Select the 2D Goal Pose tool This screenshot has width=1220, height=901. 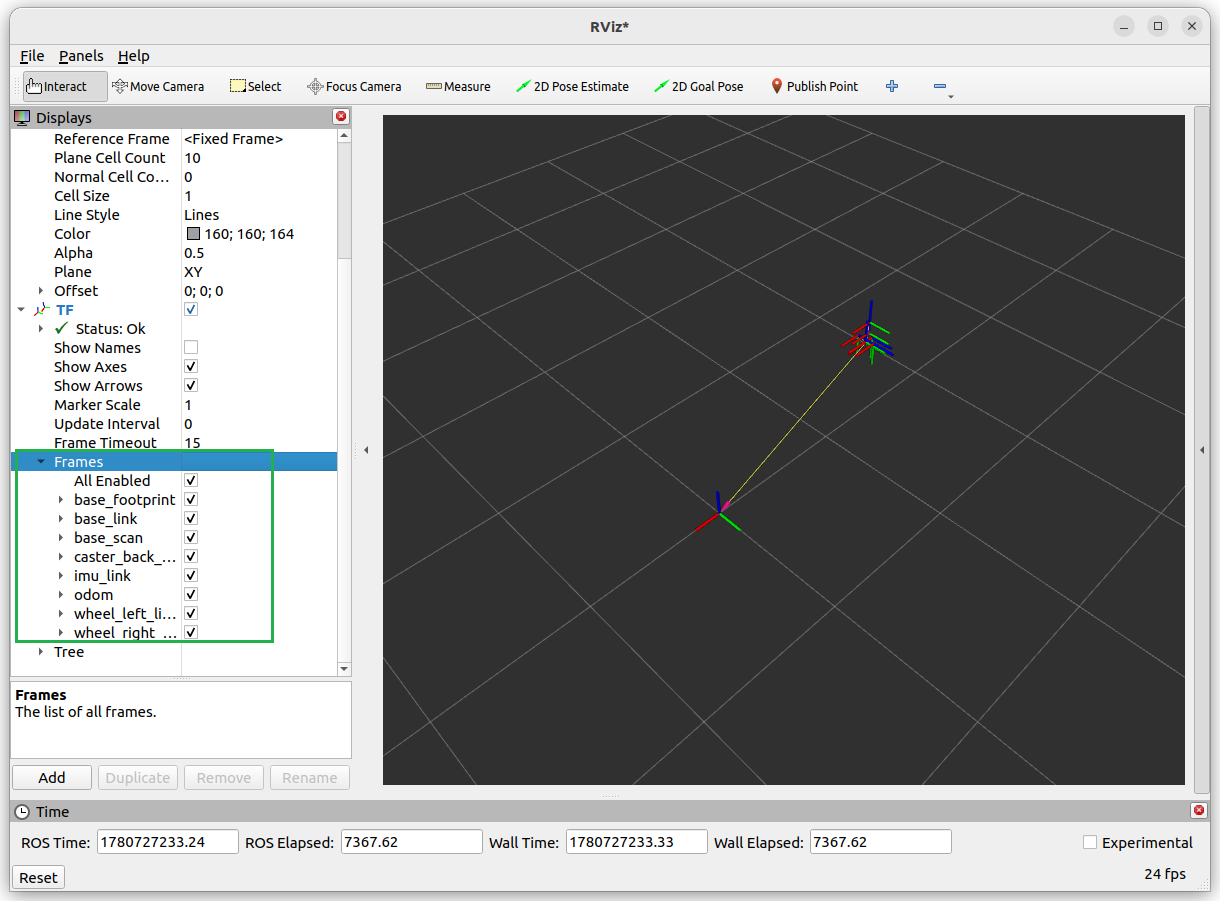[x=699, y=86]
